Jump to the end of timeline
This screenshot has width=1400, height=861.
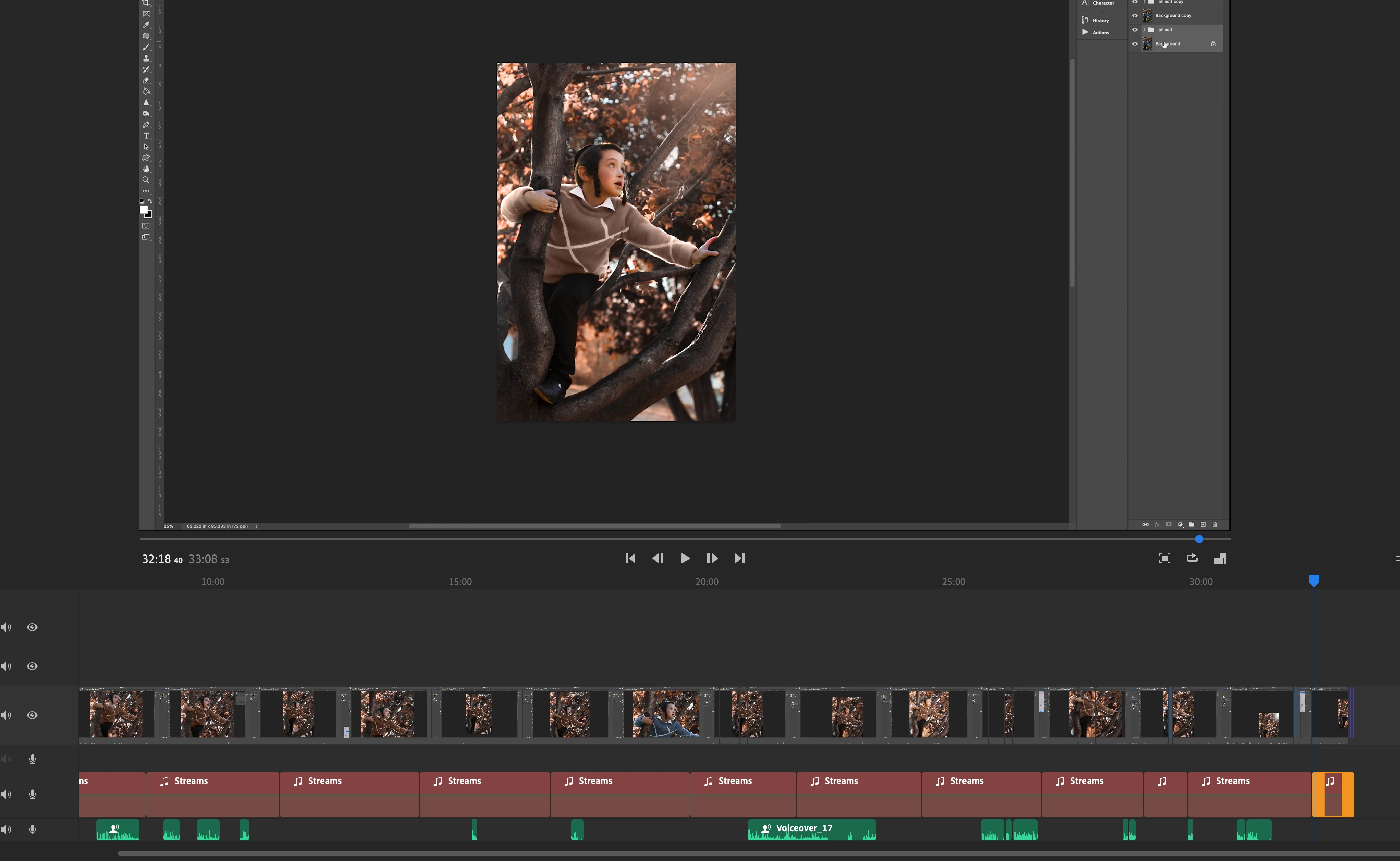(739, 558)
